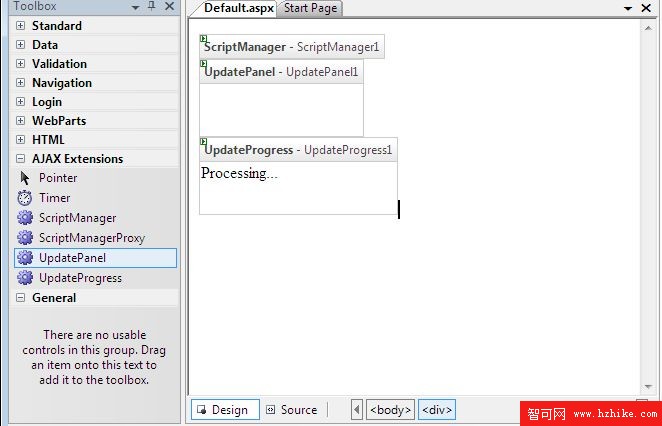
Task: Expand the Standard toolbox group
Action: 21,26
